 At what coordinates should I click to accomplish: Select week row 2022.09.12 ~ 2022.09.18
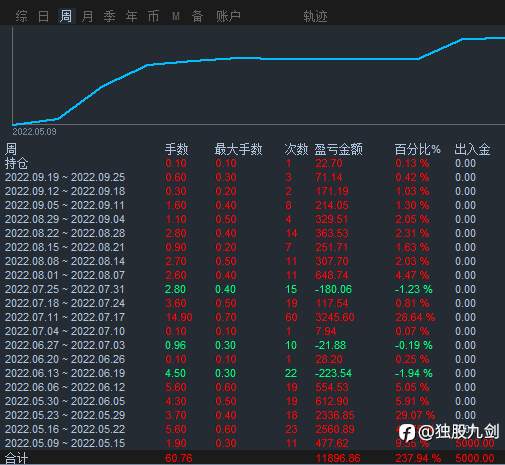point(65,191)
